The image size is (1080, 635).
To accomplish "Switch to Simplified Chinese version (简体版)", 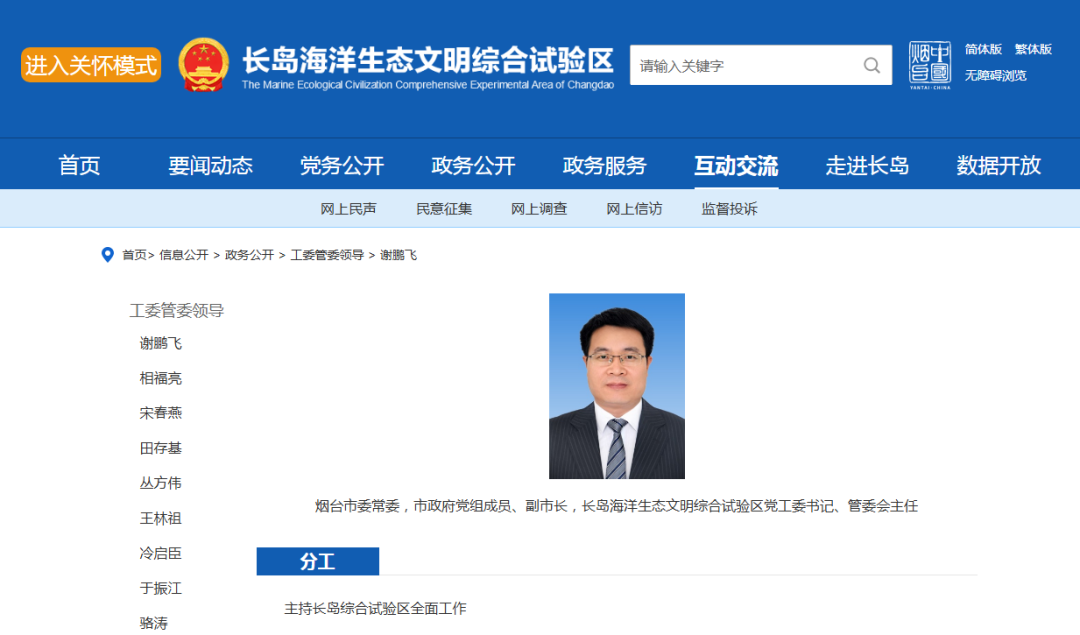I will coord(983,49).
